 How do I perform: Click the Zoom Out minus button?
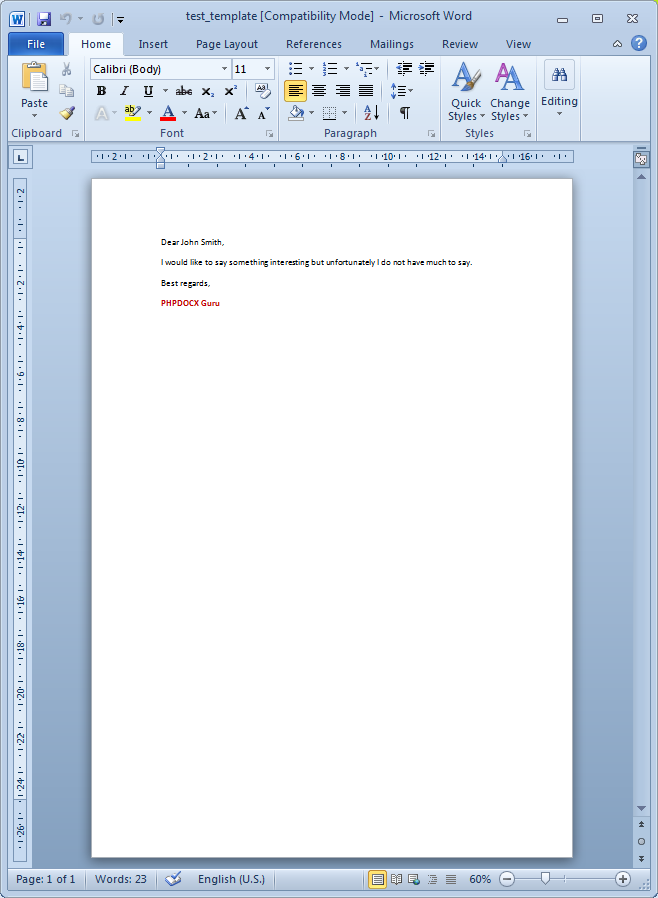507,879
